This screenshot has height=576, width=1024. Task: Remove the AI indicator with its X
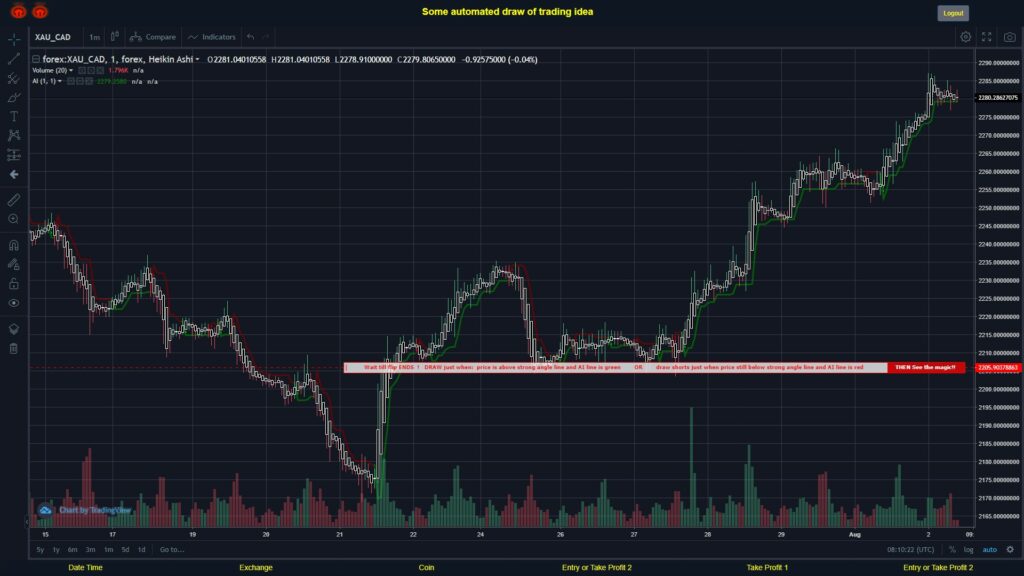click(x=89, y=82)
